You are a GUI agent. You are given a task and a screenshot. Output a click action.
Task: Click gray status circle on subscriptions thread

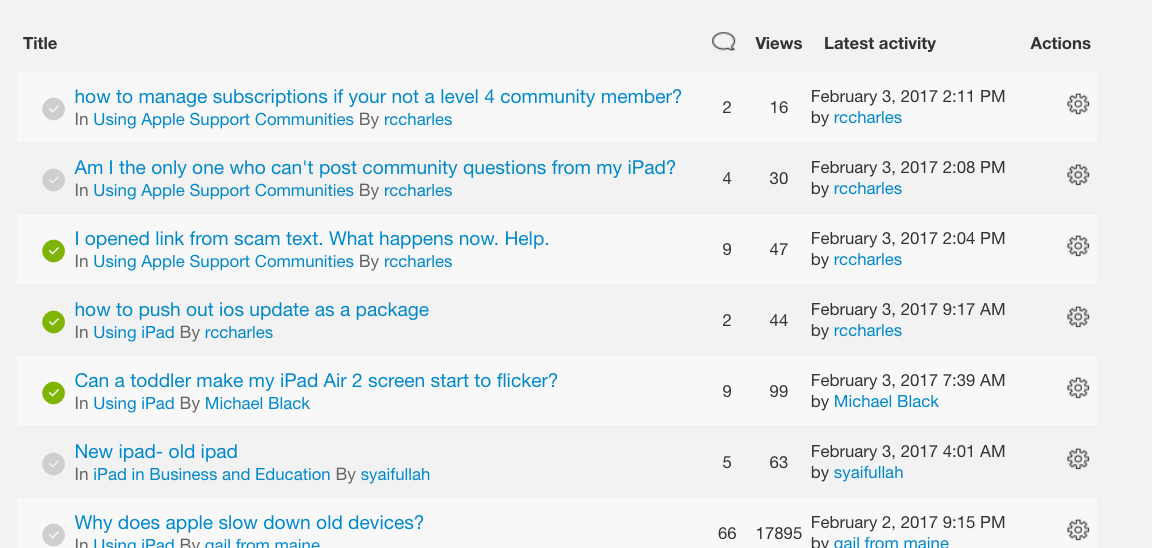[x=53, y=109]
